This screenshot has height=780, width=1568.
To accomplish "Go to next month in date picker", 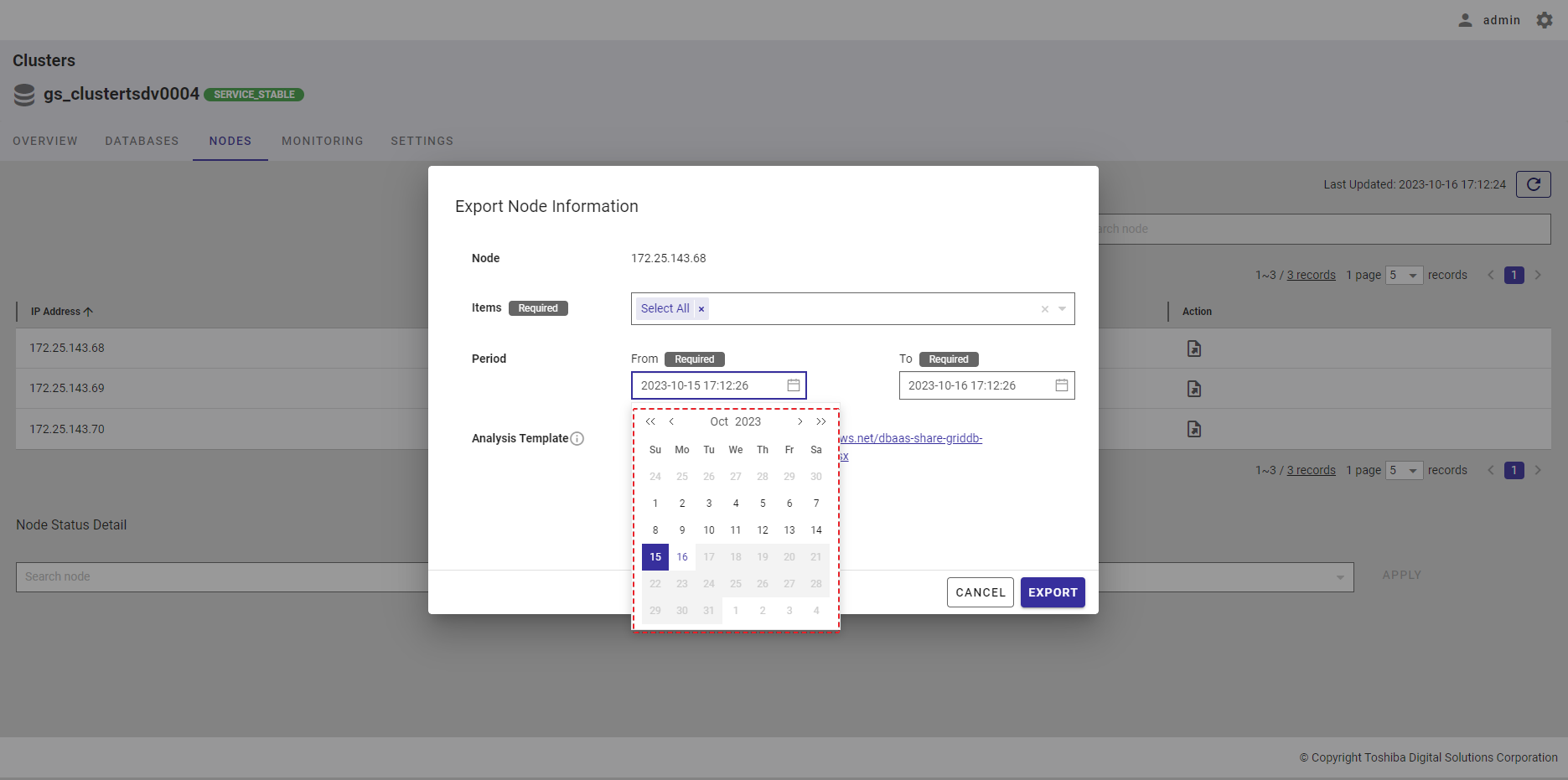I will (x=800, y=421).
